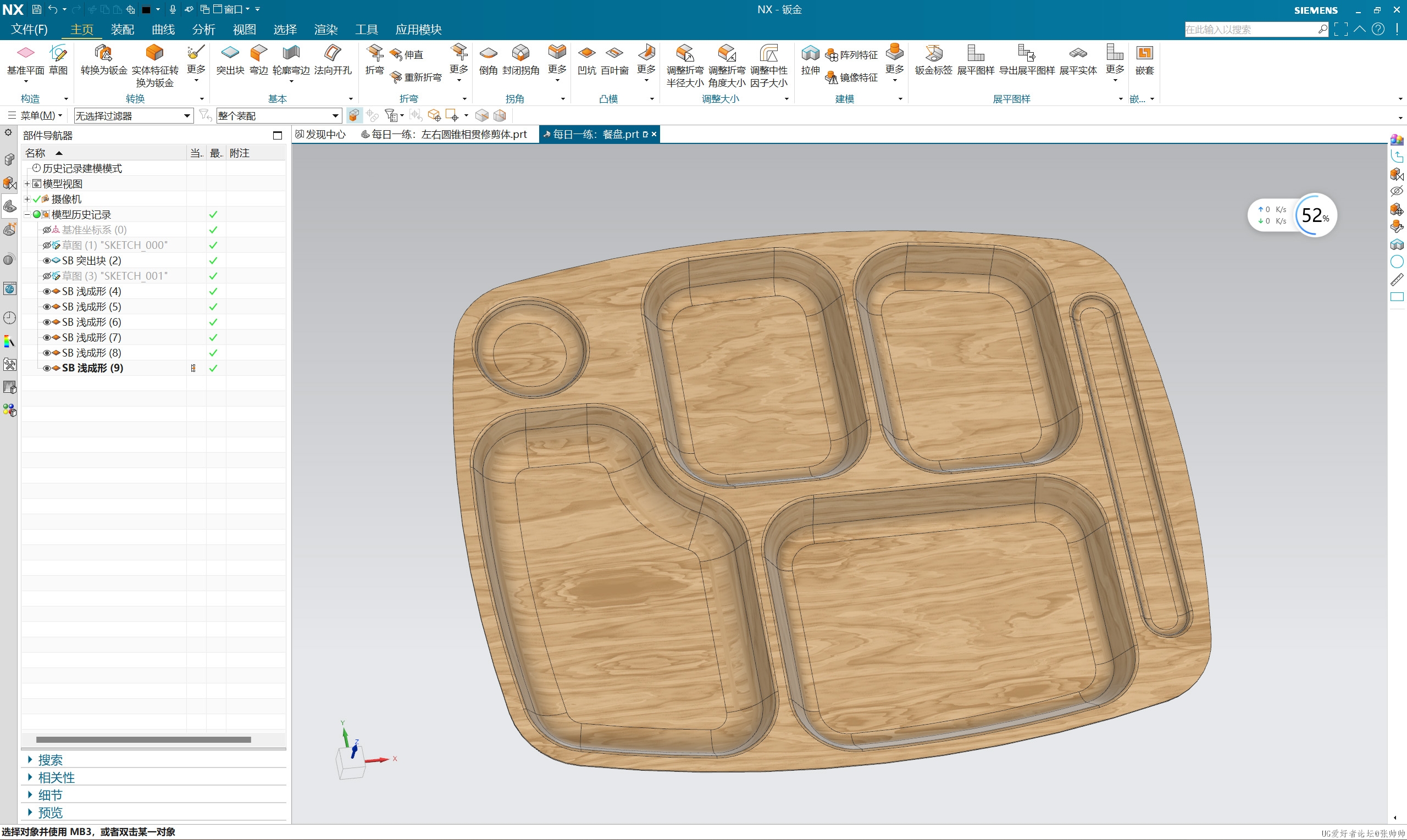Select the 倒角 tool

click(x=488, y=60)
